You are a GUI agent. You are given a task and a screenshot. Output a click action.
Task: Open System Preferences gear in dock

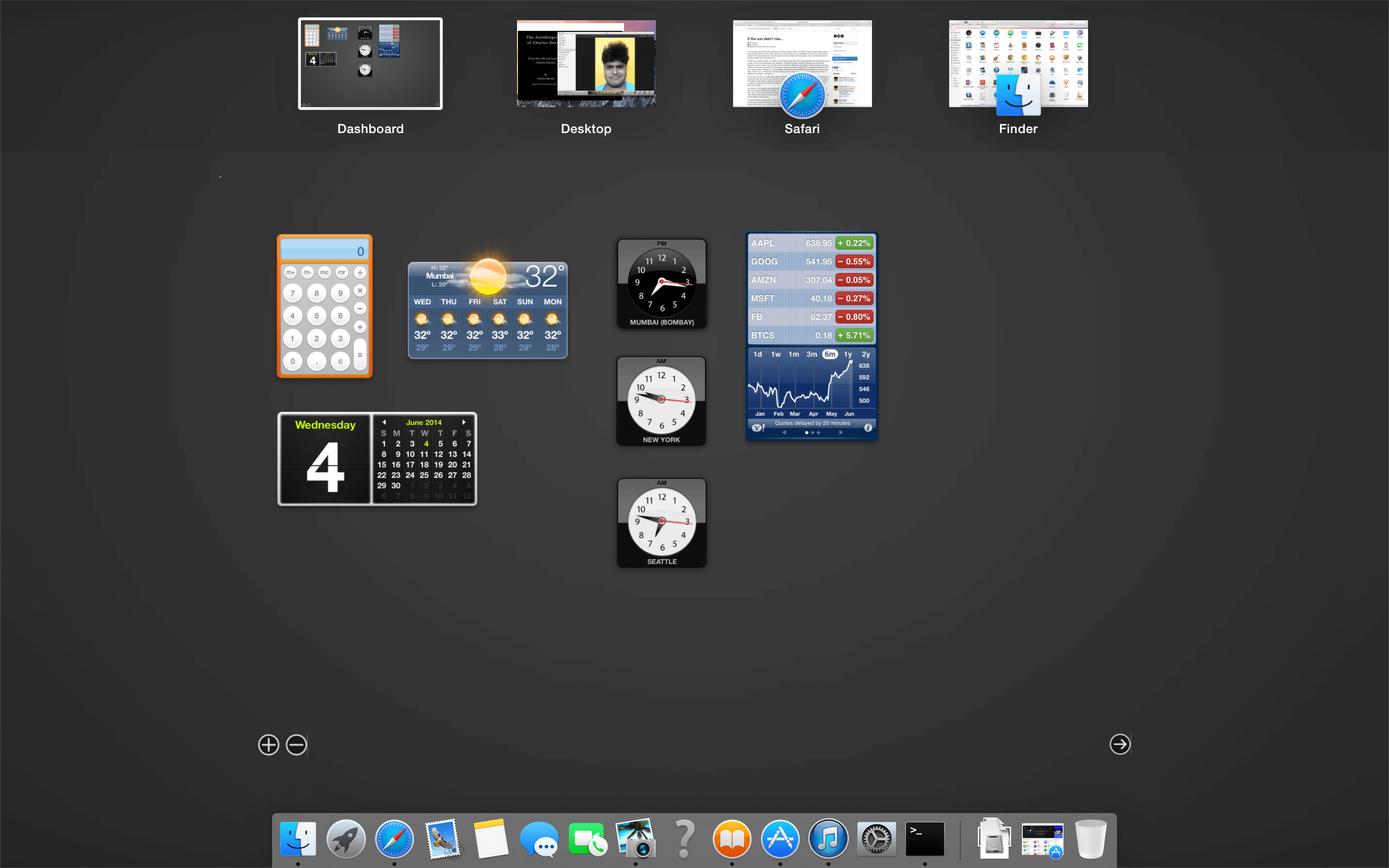tap(876, 839)
